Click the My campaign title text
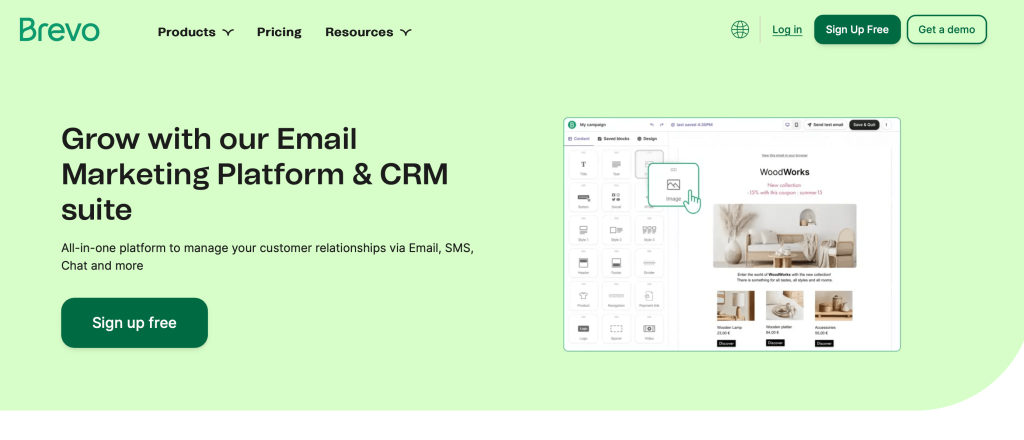The height and width of the screenshot is (440, 1024). pyautogui.click(x=593, y=125)
